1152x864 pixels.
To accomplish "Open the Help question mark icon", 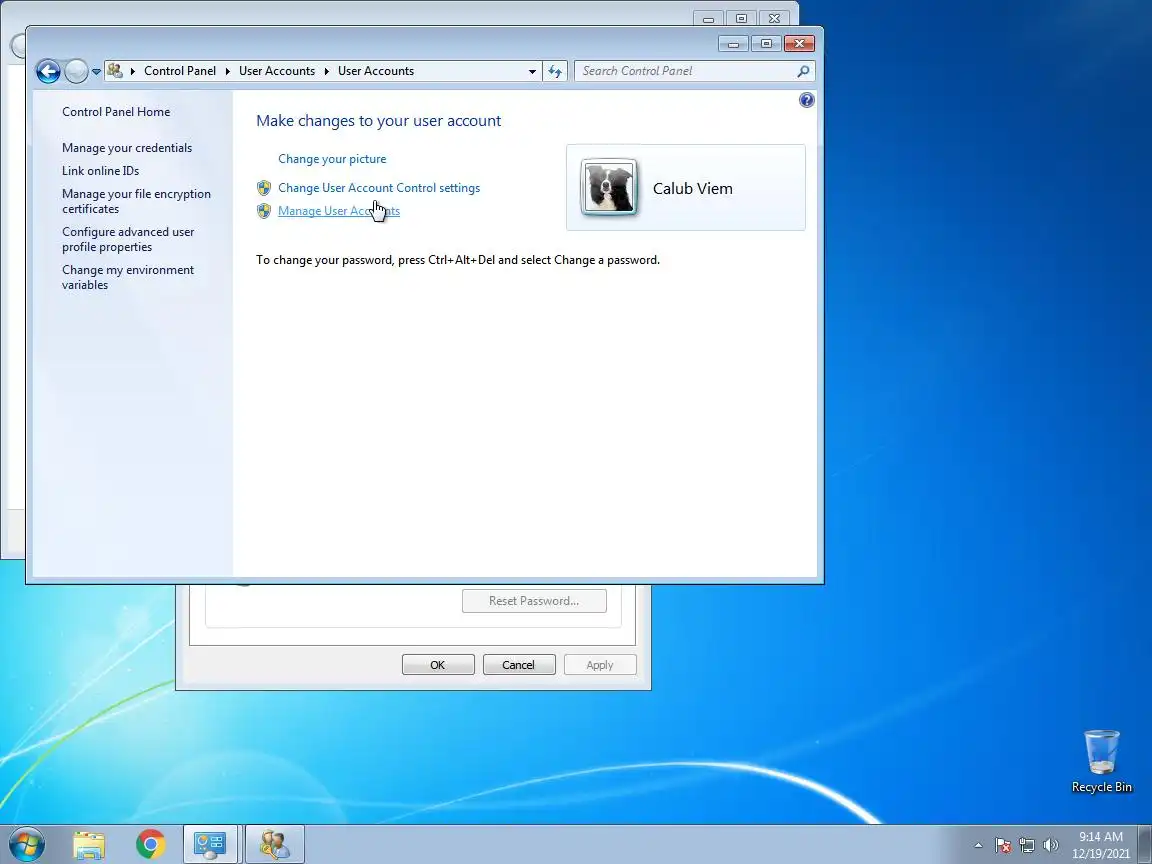I will click(807, 100).
